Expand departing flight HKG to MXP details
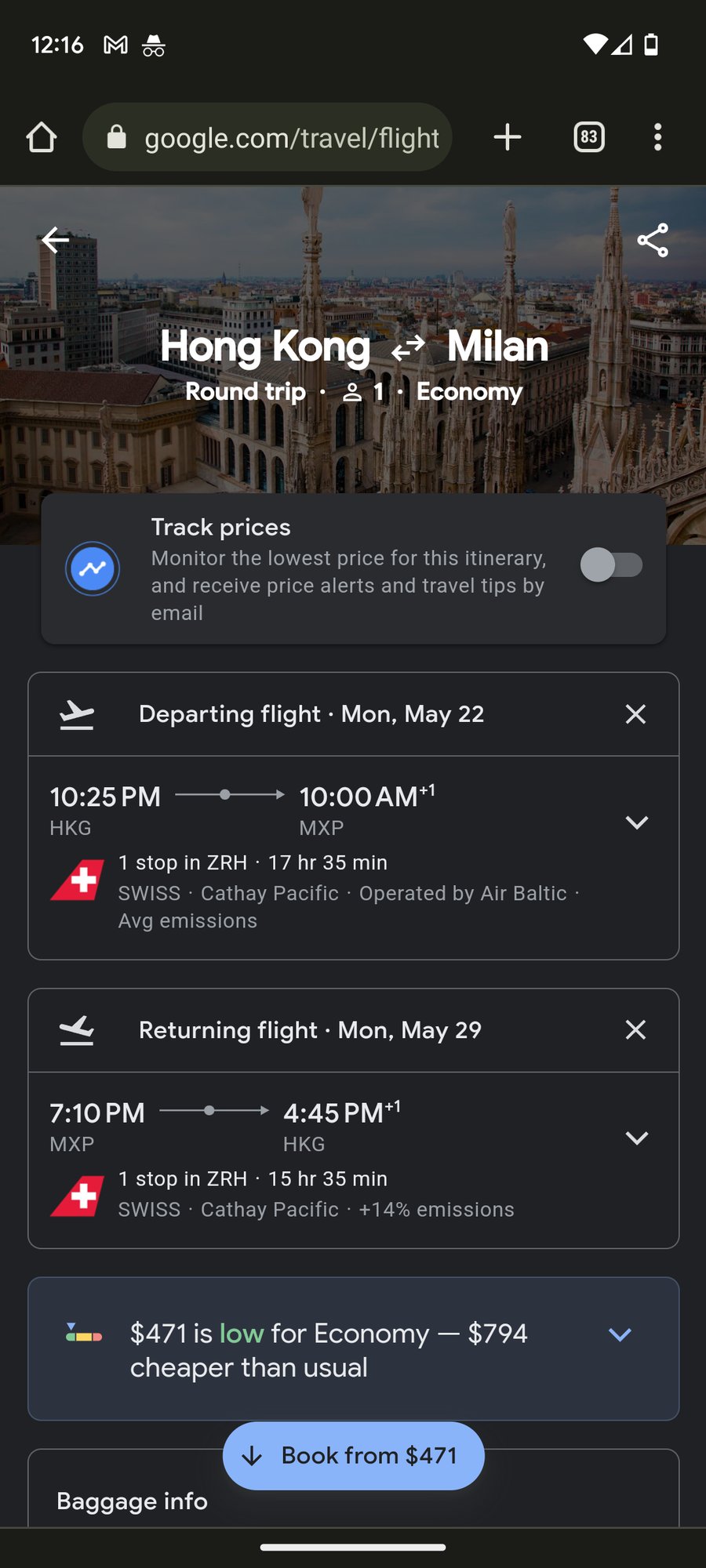Screen dimensions: 706x1568 (636, 822)
